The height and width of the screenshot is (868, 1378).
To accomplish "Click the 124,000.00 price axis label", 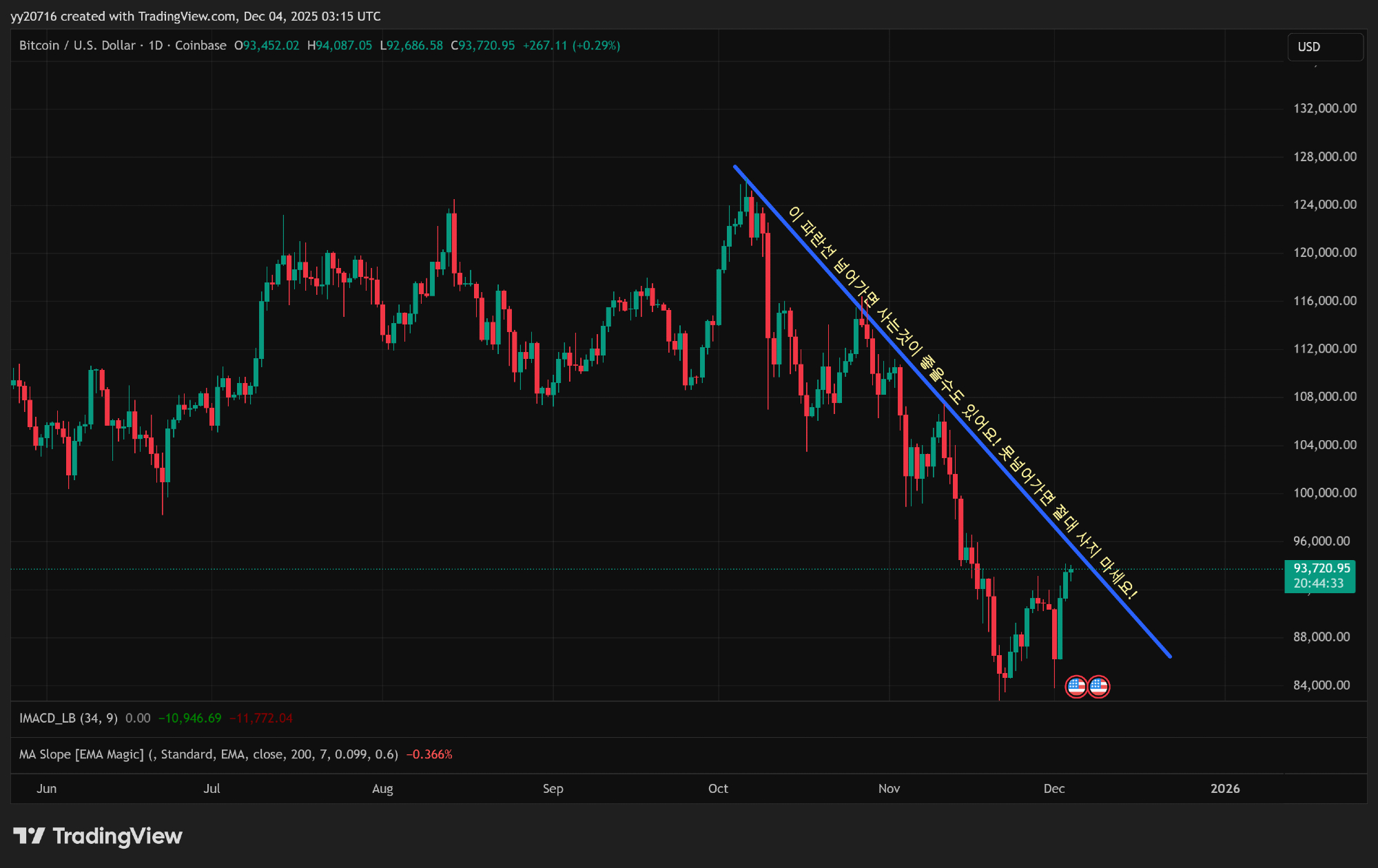I will tap(1324, 205).
